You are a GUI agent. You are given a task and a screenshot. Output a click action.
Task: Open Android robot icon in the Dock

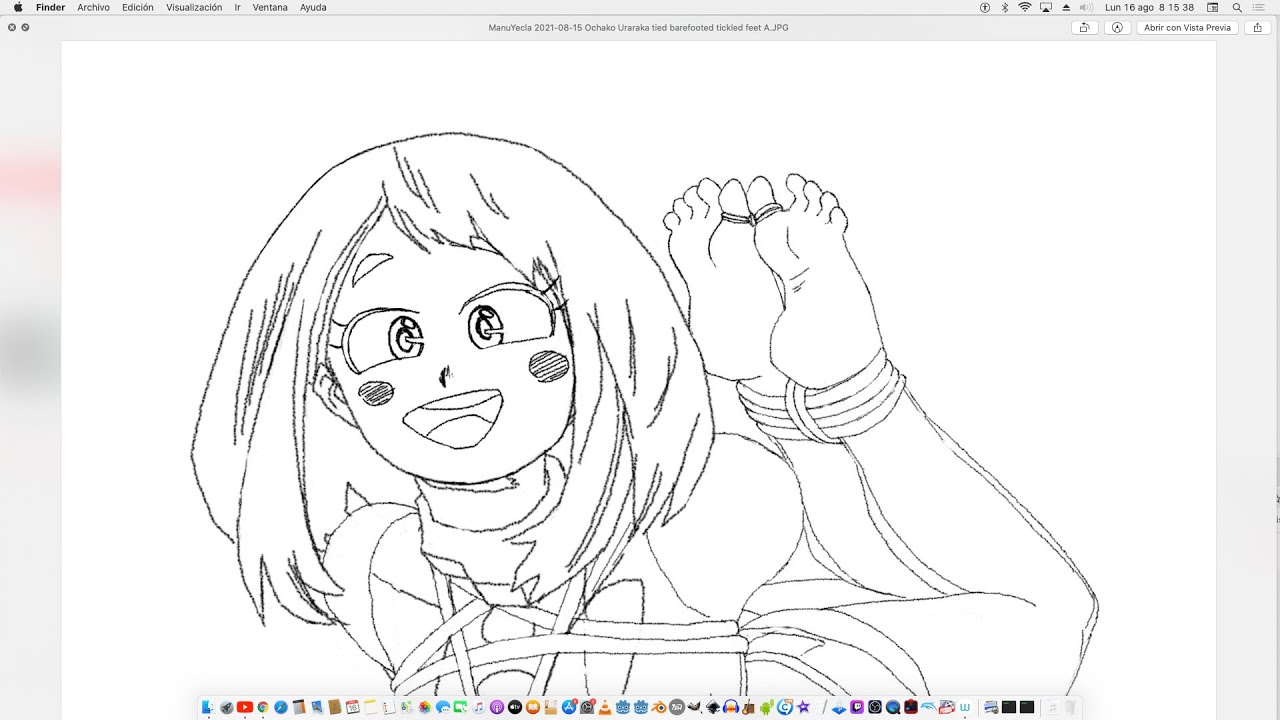point(767,707)
